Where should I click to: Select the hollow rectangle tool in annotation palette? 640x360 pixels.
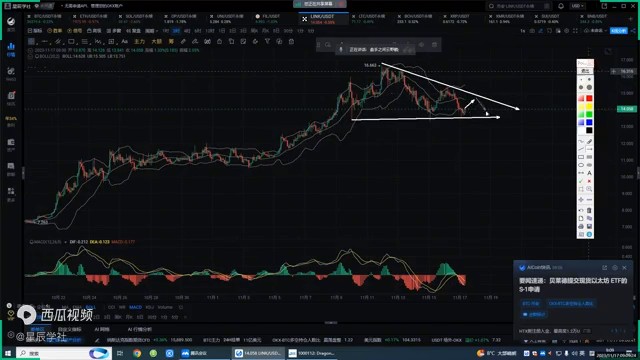(581, 157)
